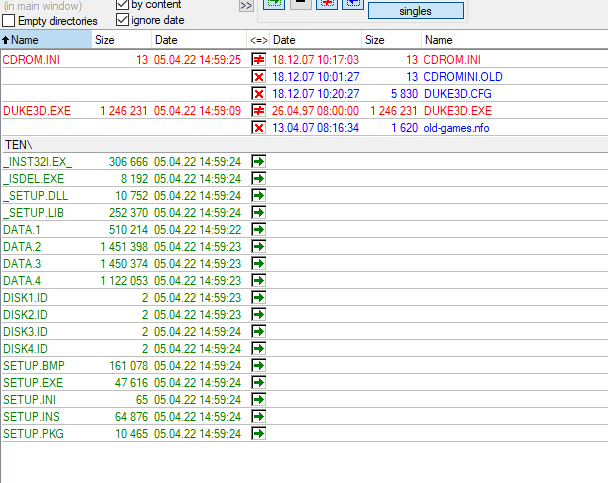Click the red X icon for CDROMINI.OLD

coord(258,77)
